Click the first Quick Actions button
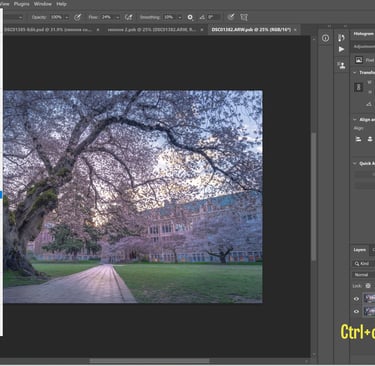 point(364,175)
